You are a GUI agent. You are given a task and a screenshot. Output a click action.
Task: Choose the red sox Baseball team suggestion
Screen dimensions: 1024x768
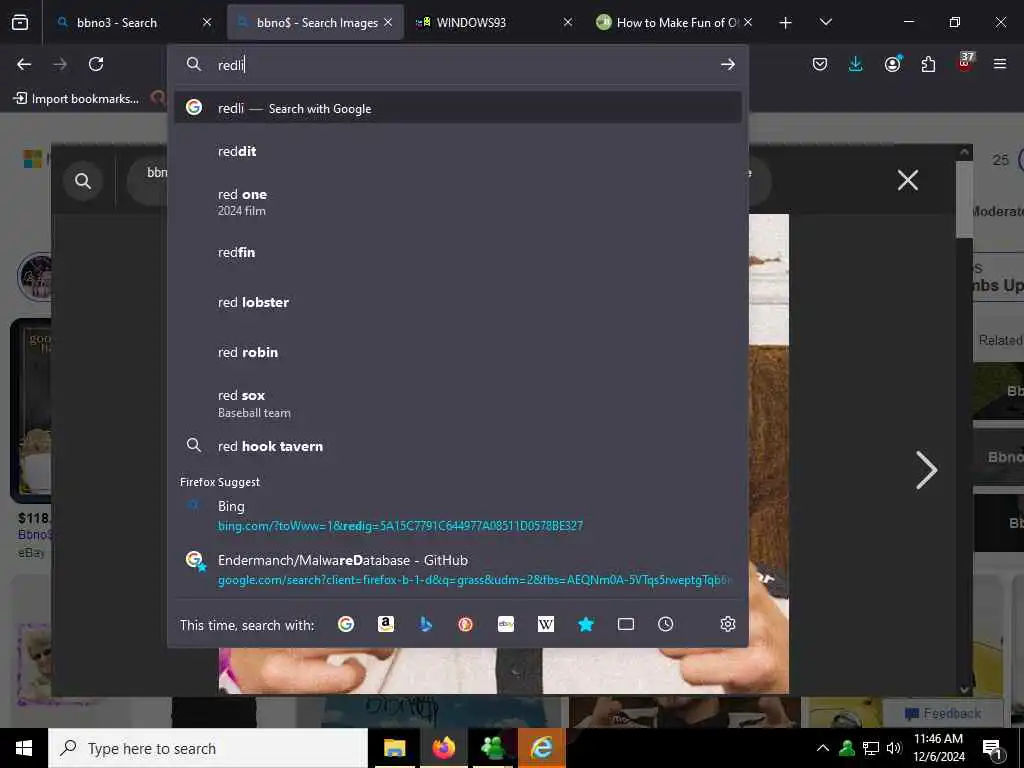458,403
